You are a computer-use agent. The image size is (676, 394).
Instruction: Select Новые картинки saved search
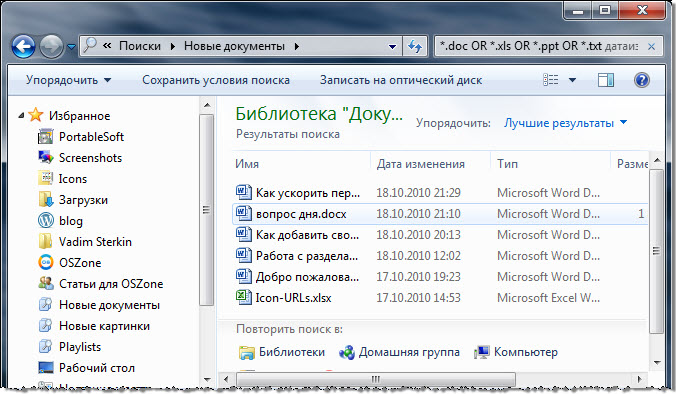pos(94,326)
